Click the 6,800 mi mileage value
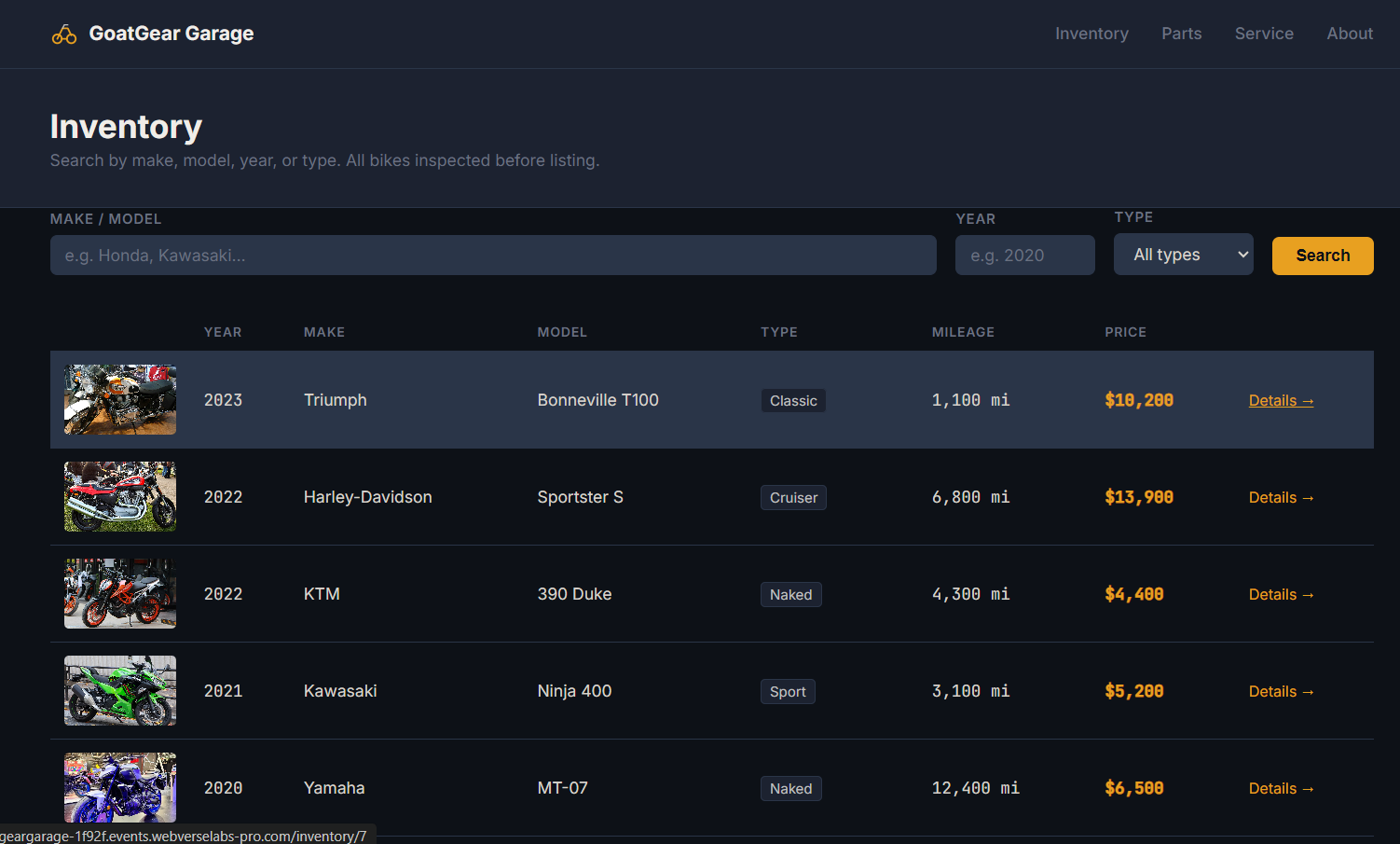 click(971, 497)
